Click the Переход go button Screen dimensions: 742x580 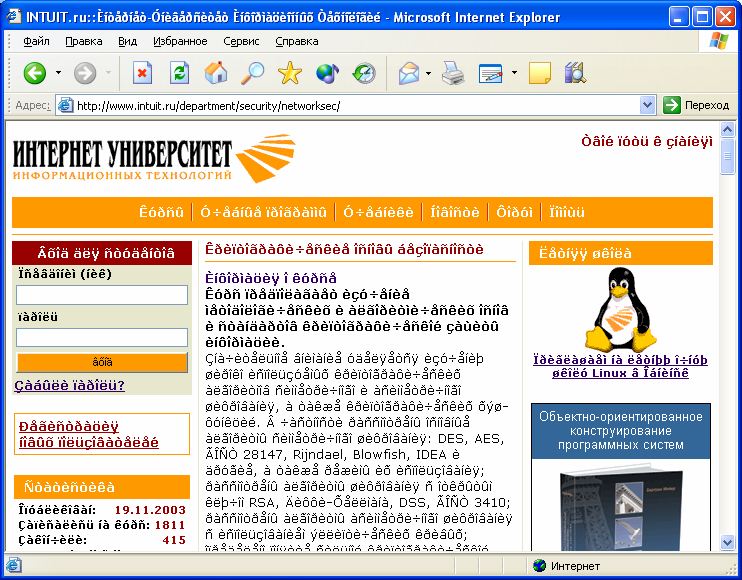696,105
